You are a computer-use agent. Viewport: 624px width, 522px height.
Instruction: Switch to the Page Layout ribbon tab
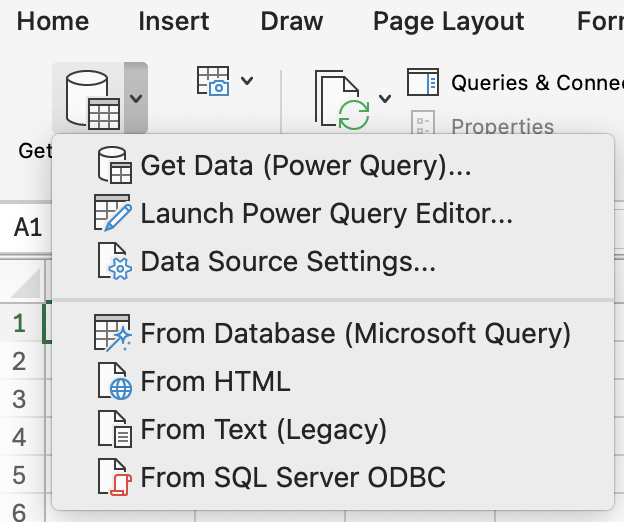[x=448, y=22]
